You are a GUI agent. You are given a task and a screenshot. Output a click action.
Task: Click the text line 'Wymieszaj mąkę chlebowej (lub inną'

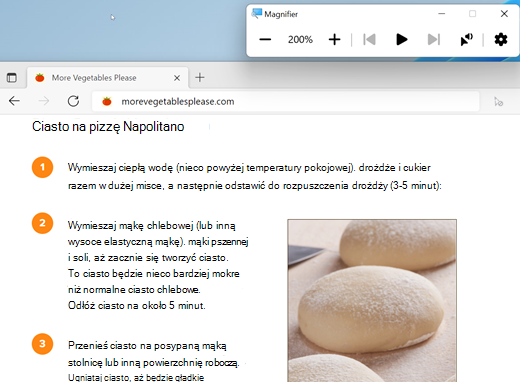coord(152,226)
